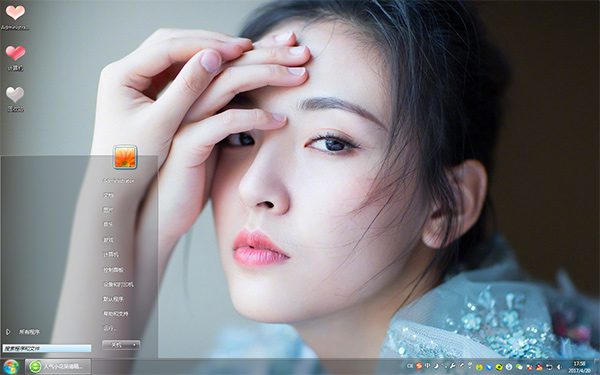Open 文档 in the Start menu
This screenshot has width=600, height=375.
point(108,195)
